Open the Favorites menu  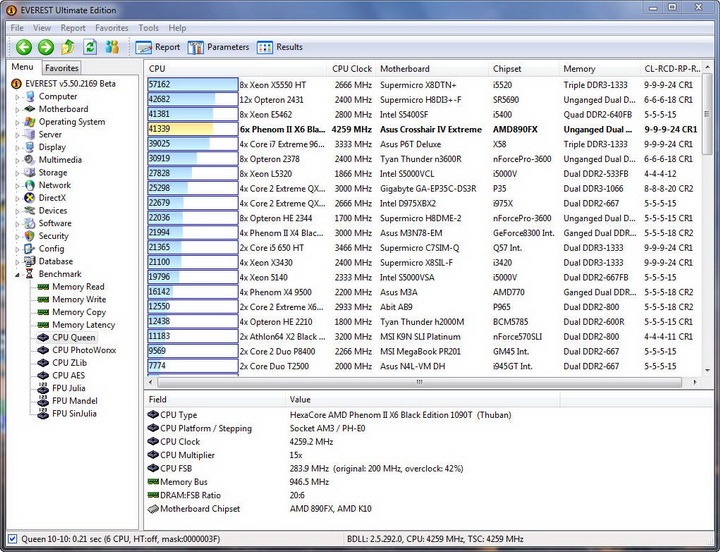pyautogui.click(x=112, y=28)
